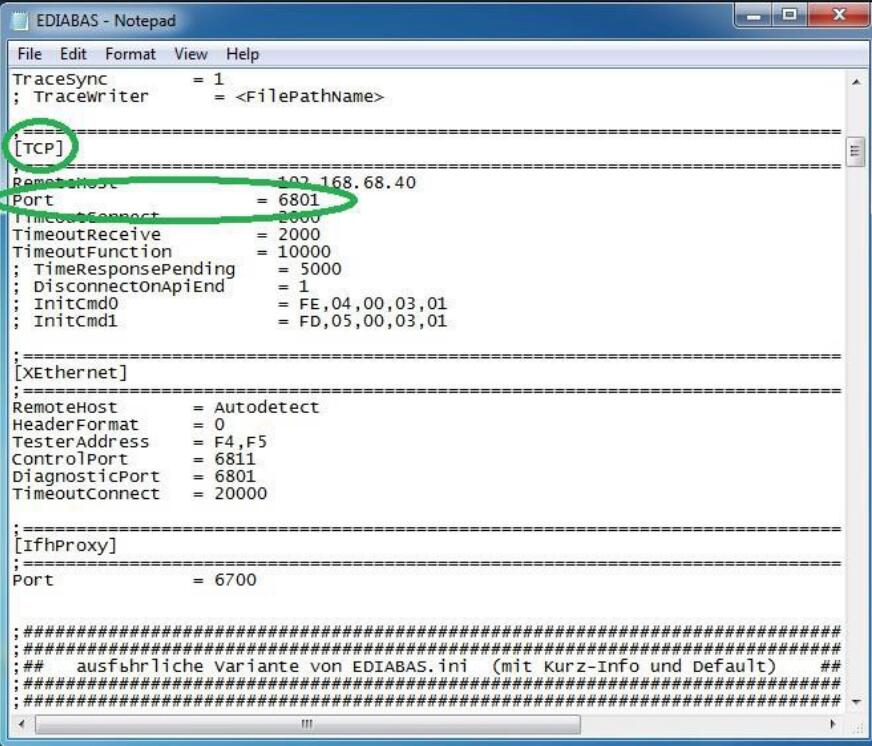Click the TraceWriter <FilePathName> text

click(x=309, y=96)
